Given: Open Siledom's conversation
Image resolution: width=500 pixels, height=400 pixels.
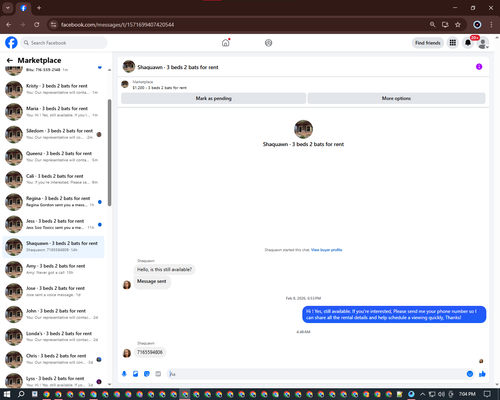Looking at the screenshot, I should point(53,134).
